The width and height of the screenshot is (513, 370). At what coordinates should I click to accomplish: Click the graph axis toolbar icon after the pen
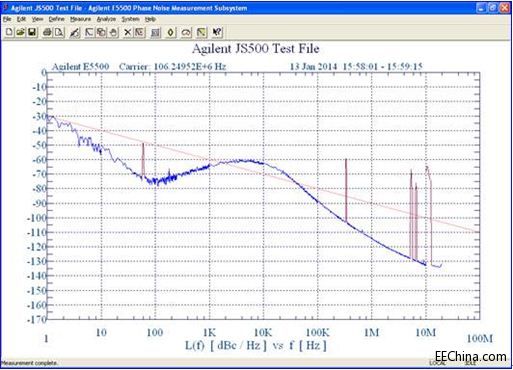pyautogui.click(x=89, y=32)
